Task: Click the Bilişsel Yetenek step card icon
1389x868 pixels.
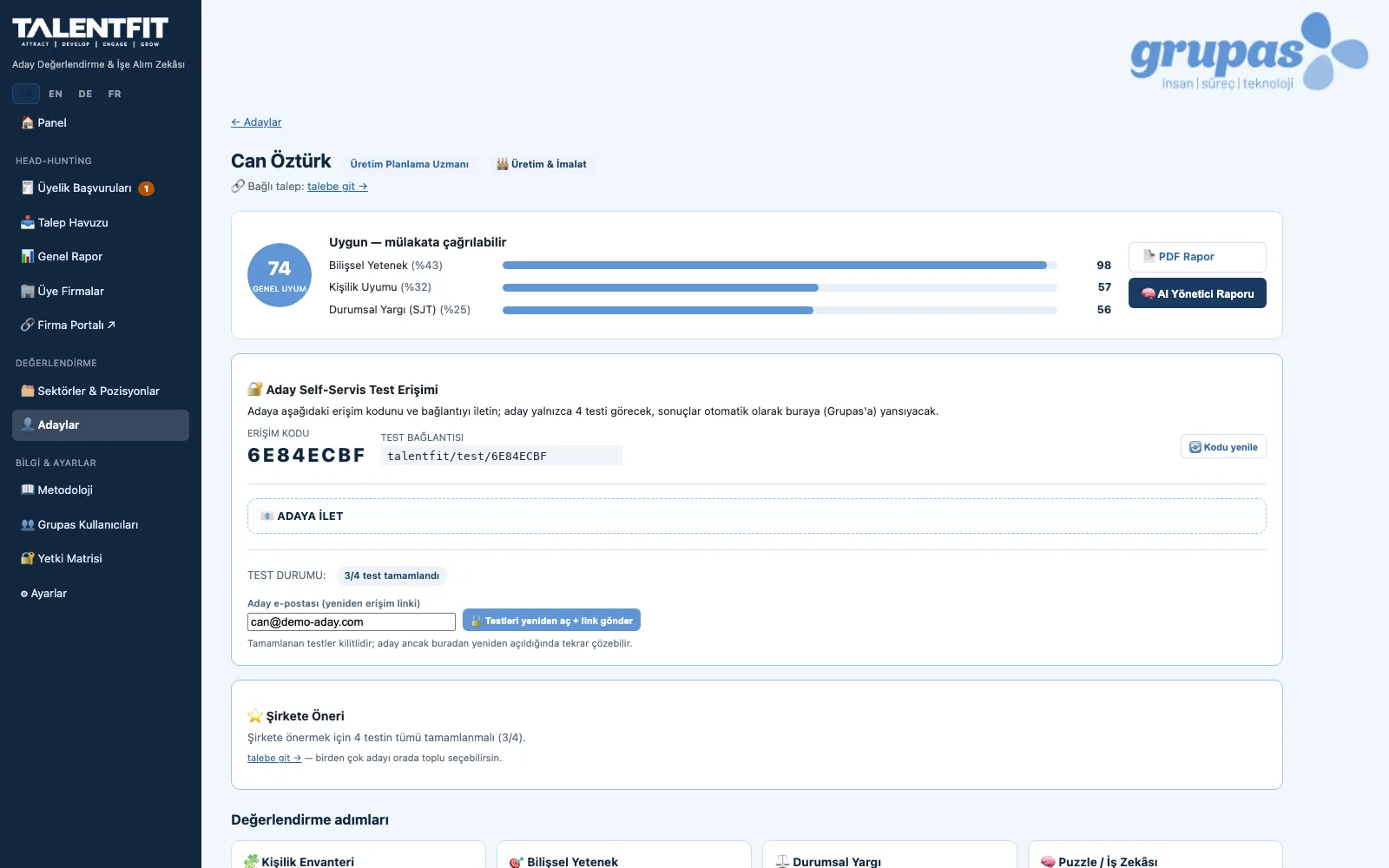Action: (517, 862)
